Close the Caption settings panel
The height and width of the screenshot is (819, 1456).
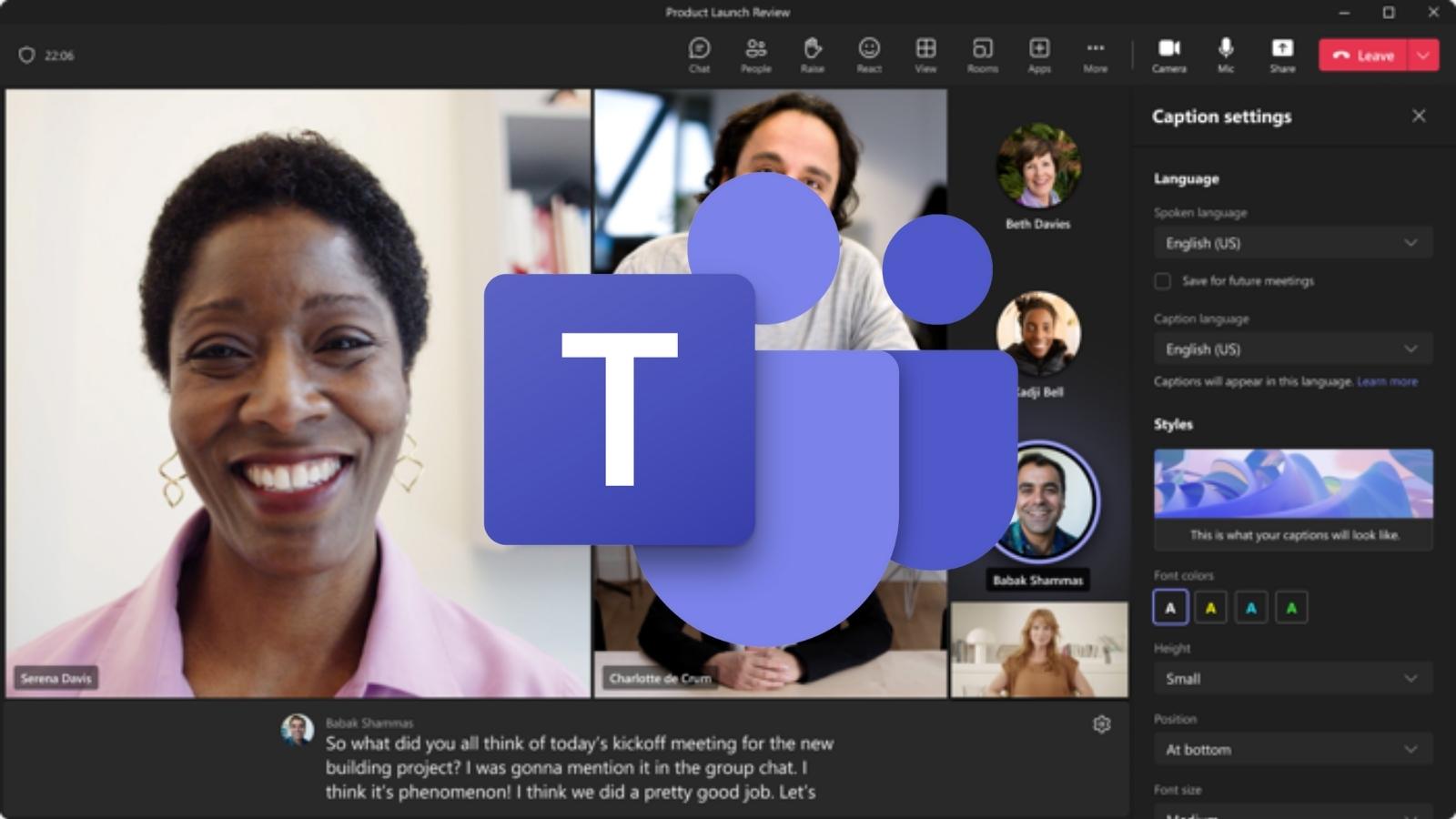[1419, 116]
